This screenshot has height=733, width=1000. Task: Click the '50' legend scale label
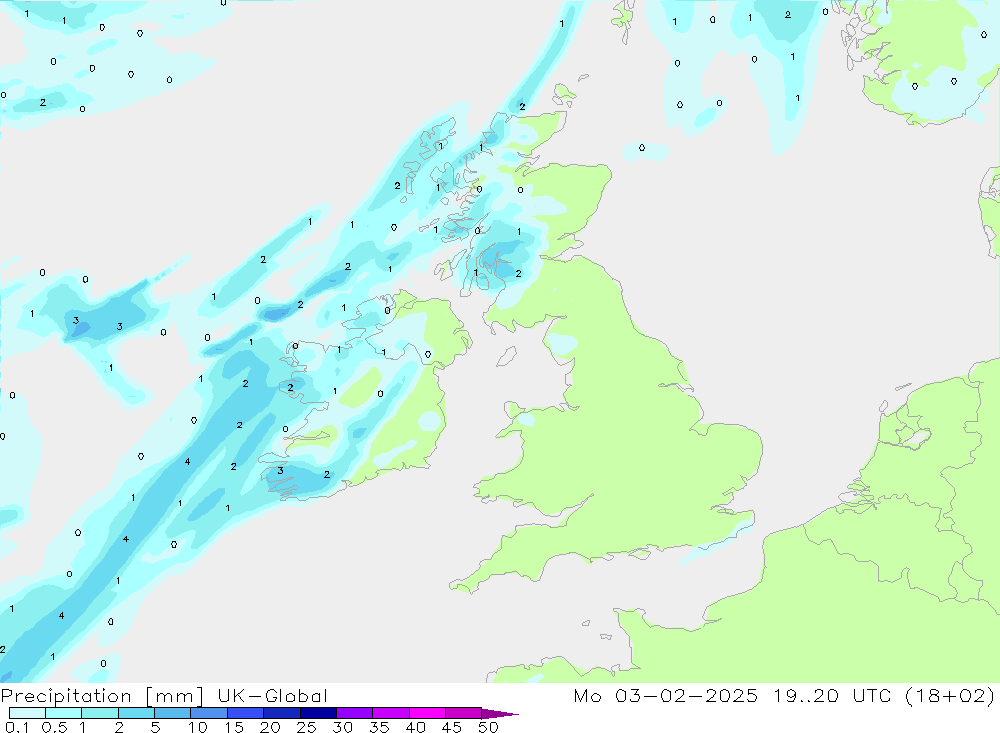coord(488,727)
